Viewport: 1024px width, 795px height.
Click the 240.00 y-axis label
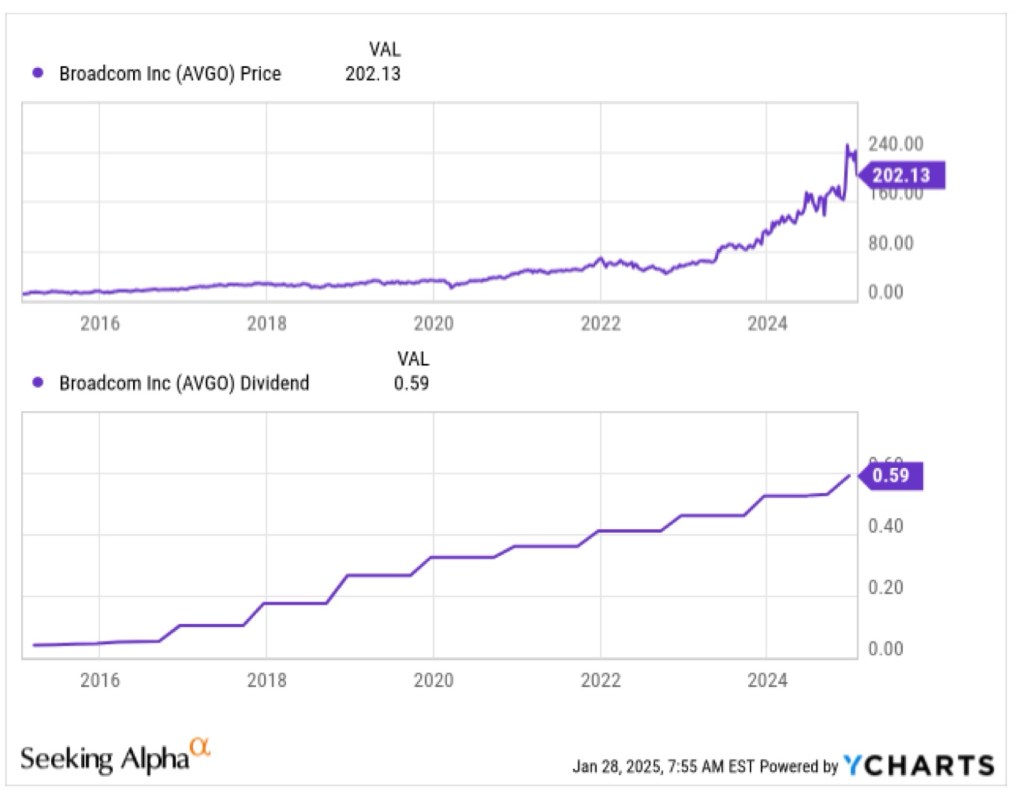coord(895,144)
